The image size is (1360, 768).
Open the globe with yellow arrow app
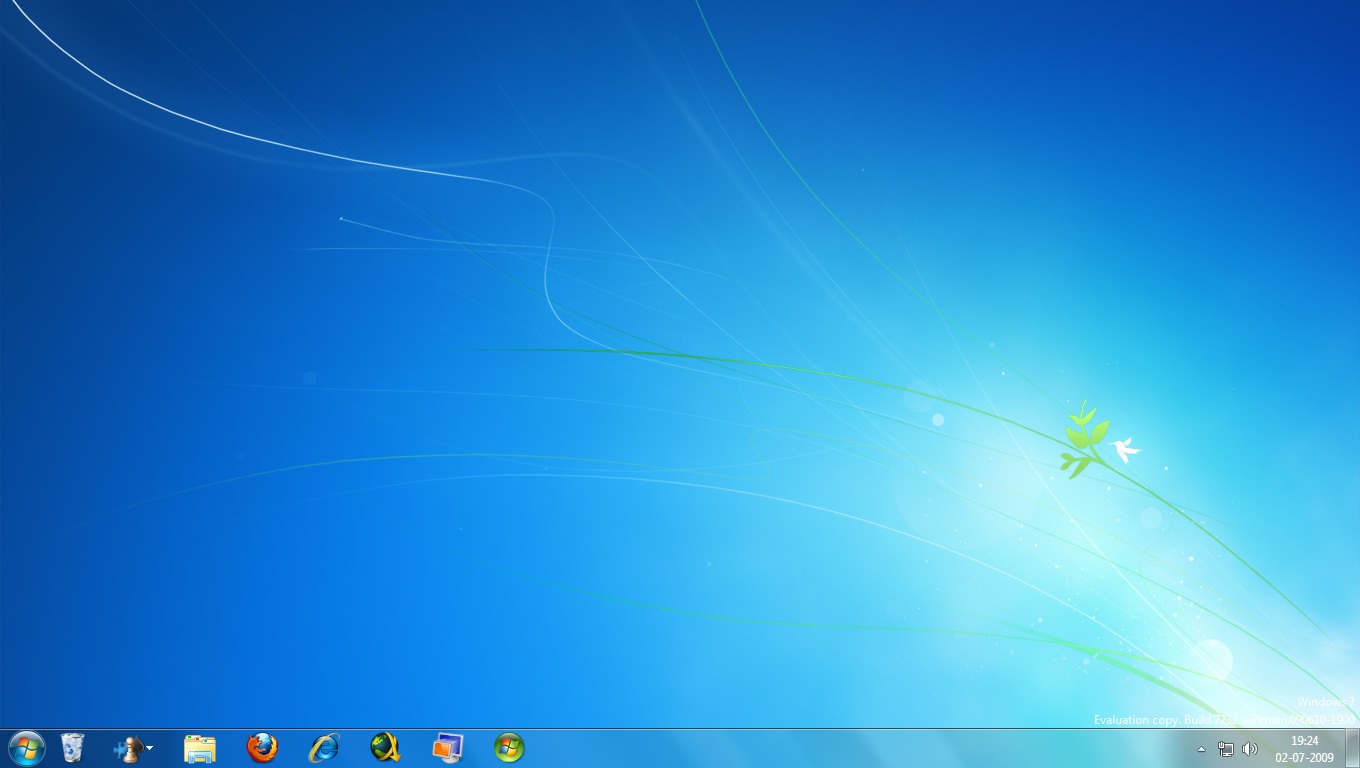click(385, 748)
